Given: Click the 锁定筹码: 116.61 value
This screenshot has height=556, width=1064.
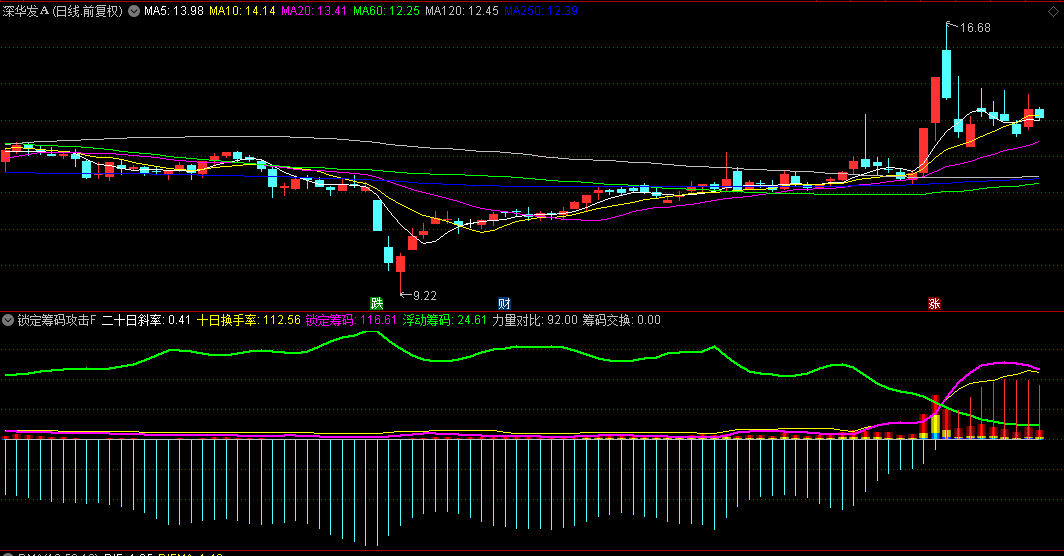Looking at the screenshot, I should click(351, 320).
